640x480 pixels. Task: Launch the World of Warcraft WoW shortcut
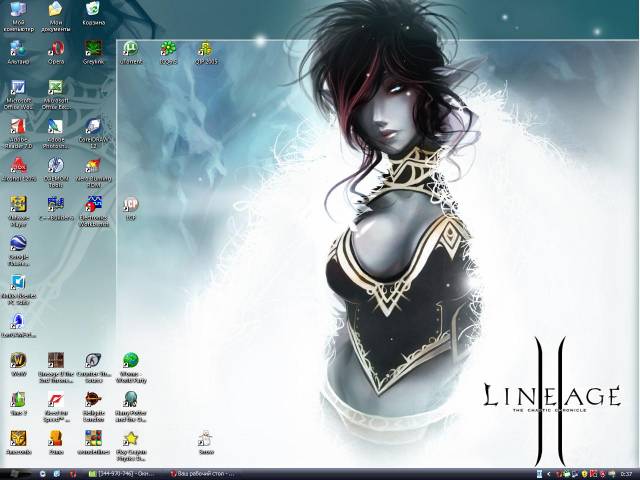18,360
